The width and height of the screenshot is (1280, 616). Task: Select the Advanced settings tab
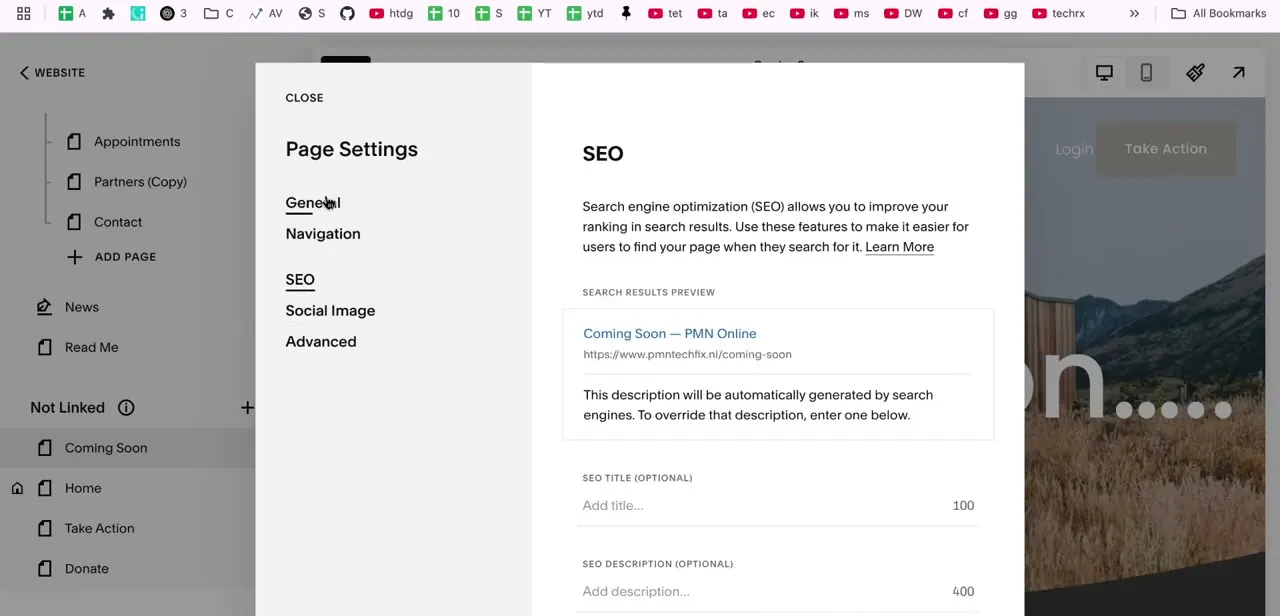point(321,341)
